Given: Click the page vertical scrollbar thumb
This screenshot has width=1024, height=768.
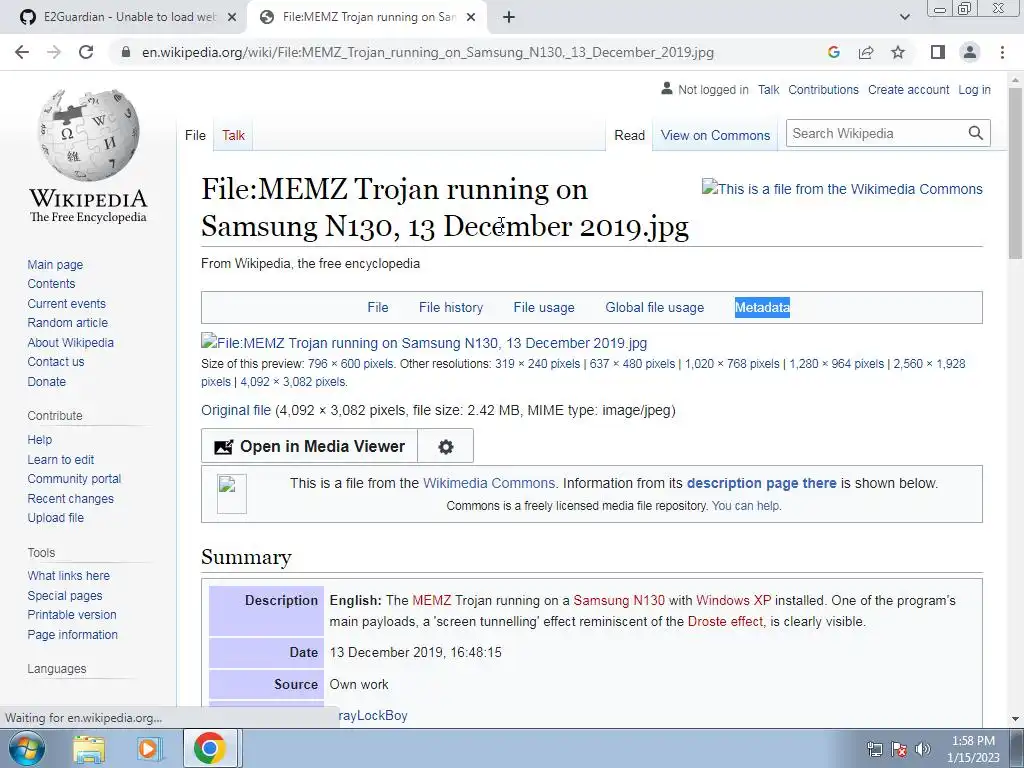Looking at the screenshot, I should click(x=1015, y=172).
